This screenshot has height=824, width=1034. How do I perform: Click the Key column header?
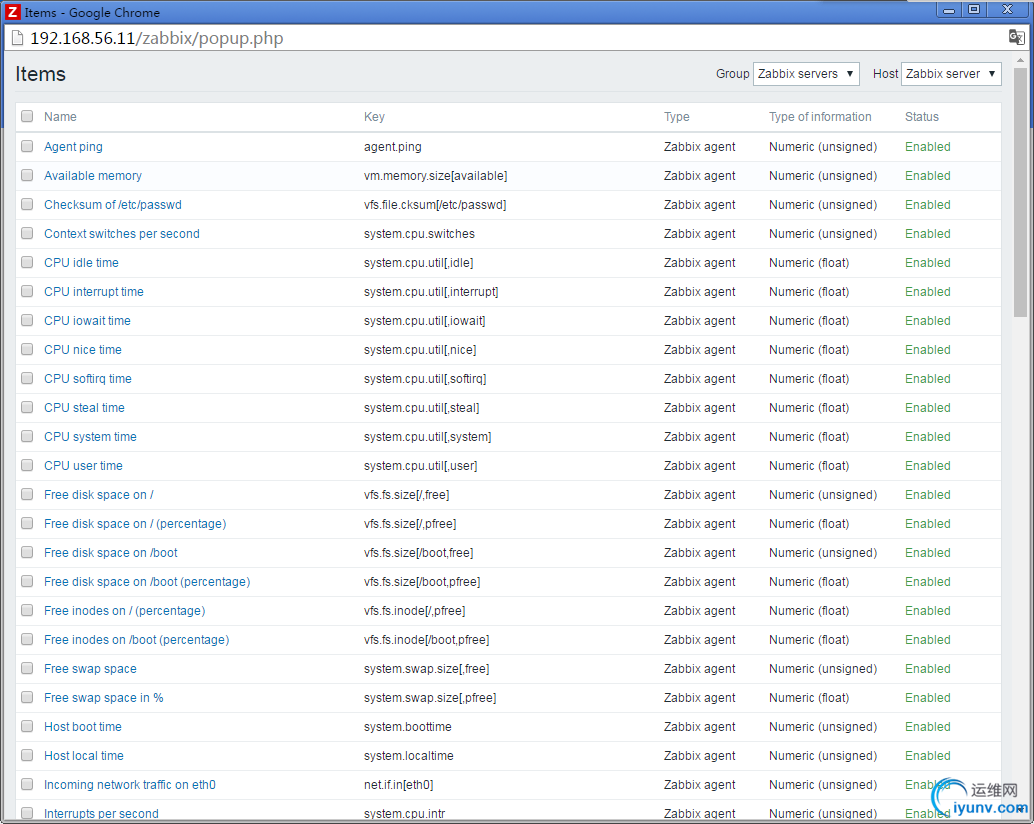374,117
